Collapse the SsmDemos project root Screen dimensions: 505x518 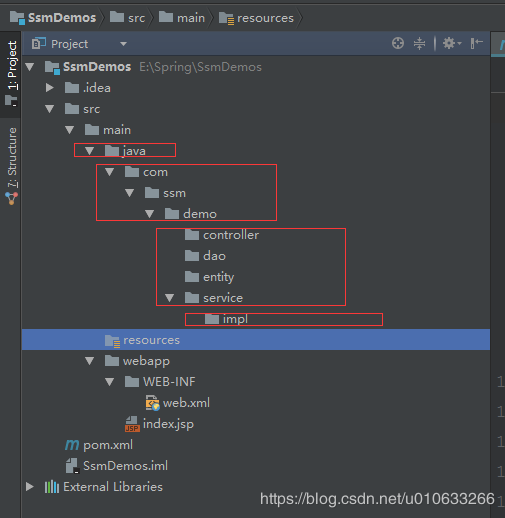pyautogui.click(x=30, y=67)
